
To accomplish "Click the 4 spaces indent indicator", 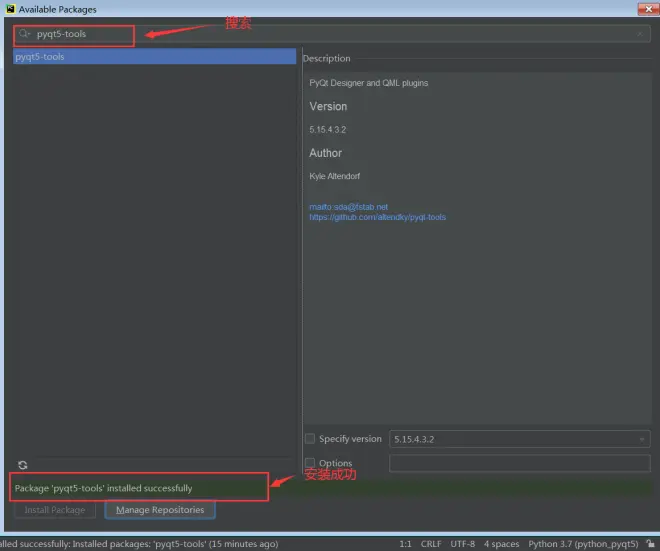I will click(501, 544).
